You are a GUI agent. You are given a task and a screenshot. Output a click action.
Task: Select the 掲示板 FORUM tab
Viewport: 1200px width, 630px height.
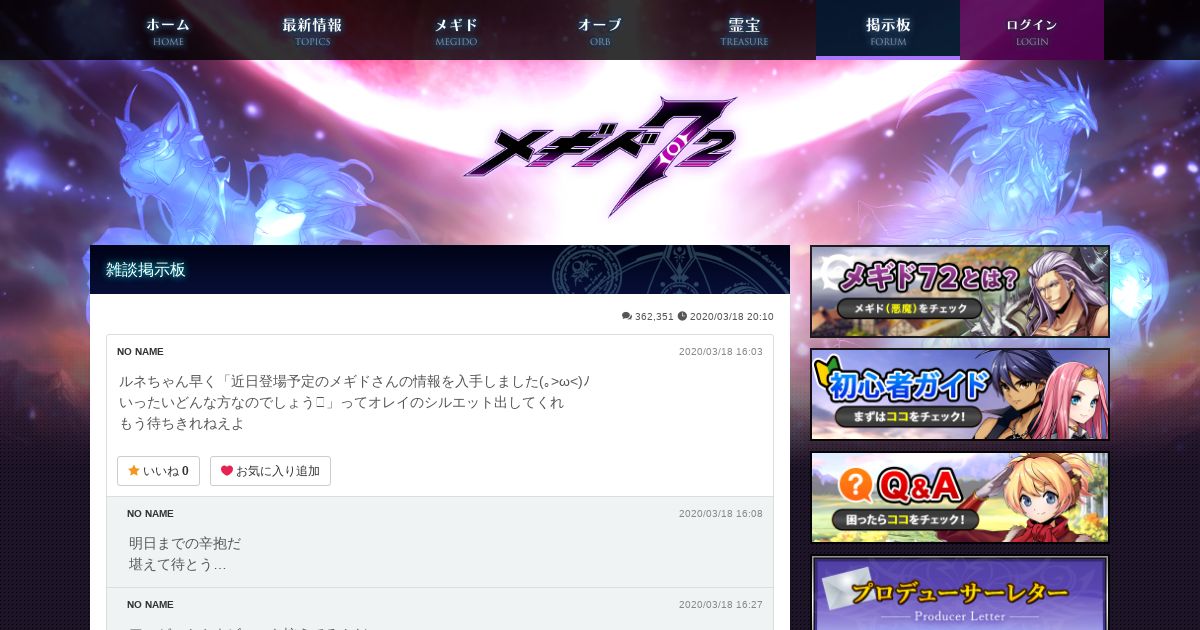click(888, 30)
